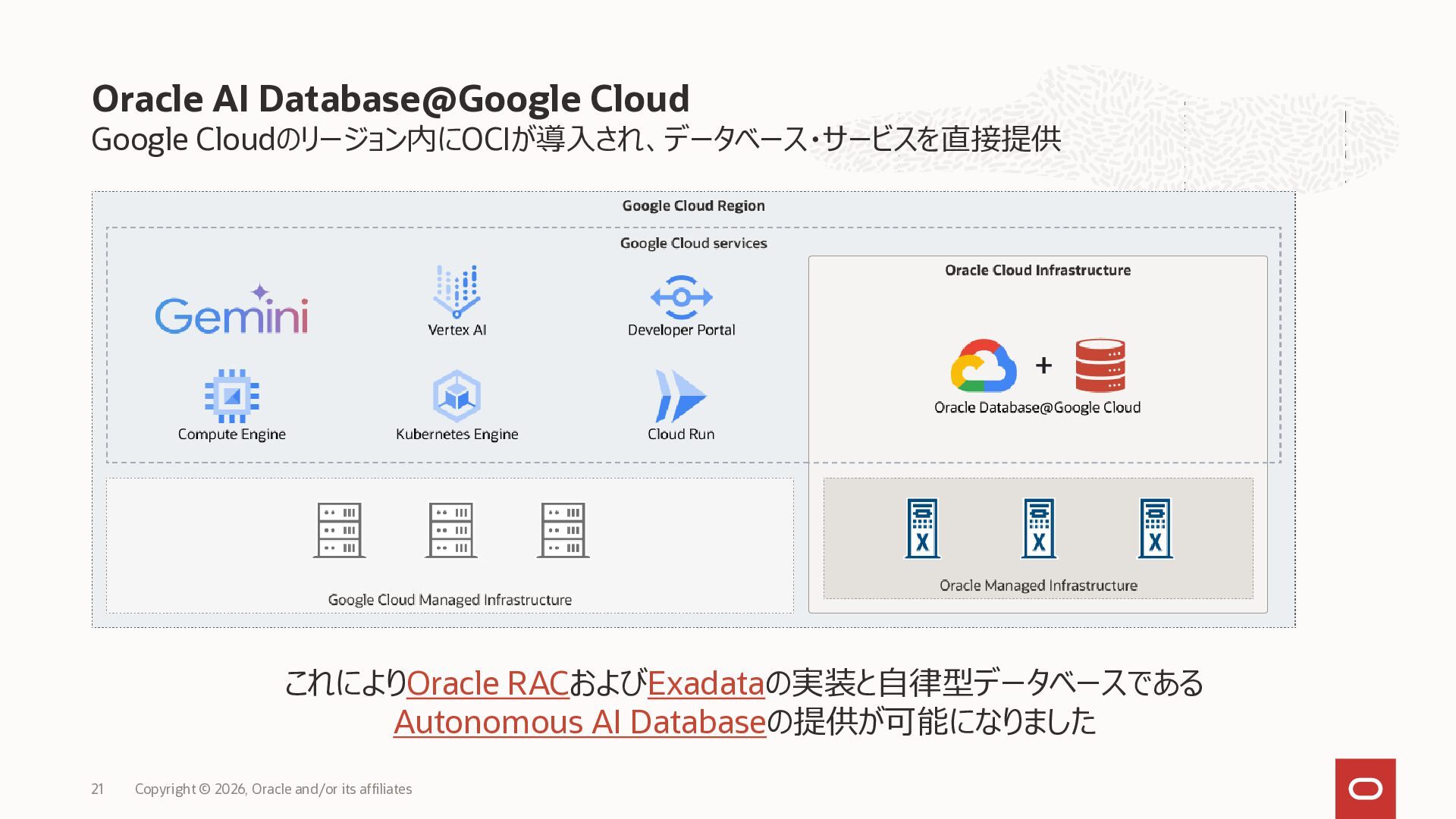Click the Developer Portal icon
The height and width of the screenshot is (819, 1456).
pos(681,297)
